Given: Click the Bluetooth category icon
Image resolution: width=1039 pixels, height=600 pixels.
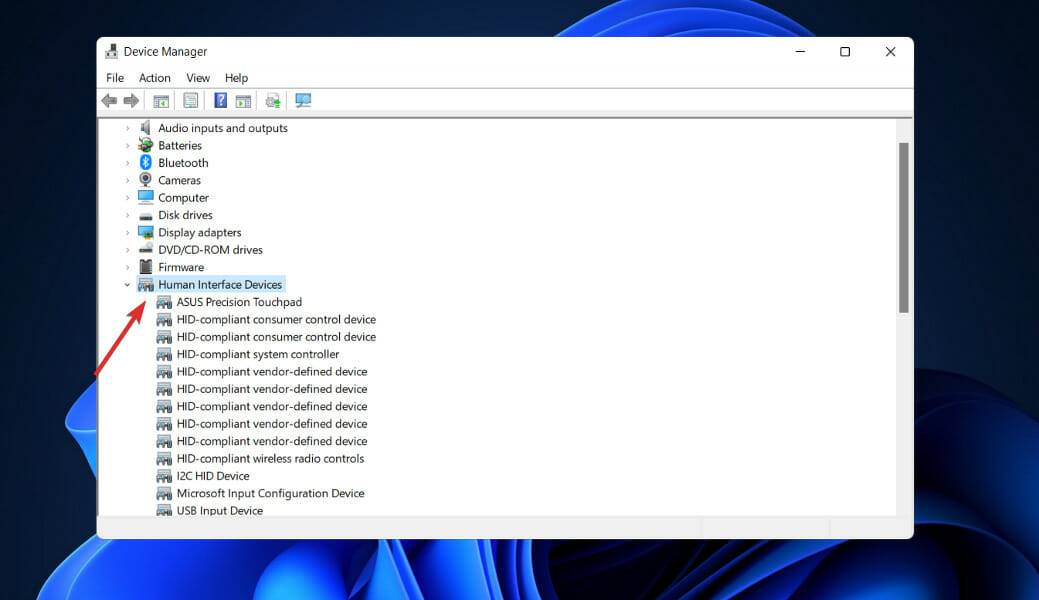Looking at the screenshot, I should click(146, 163).
